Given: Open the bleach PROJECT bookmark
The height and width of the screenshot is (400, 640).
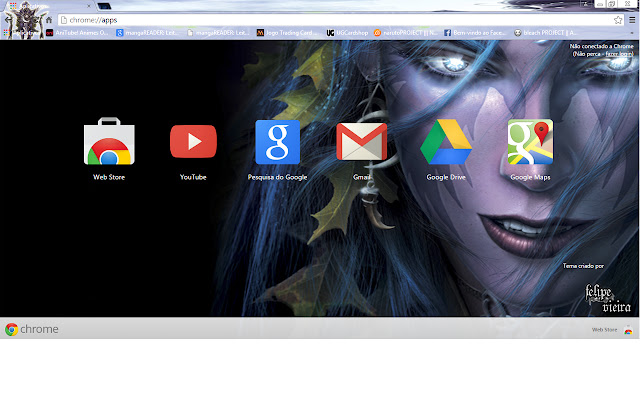Looking at the screenshot, I should tap(546, 33).
